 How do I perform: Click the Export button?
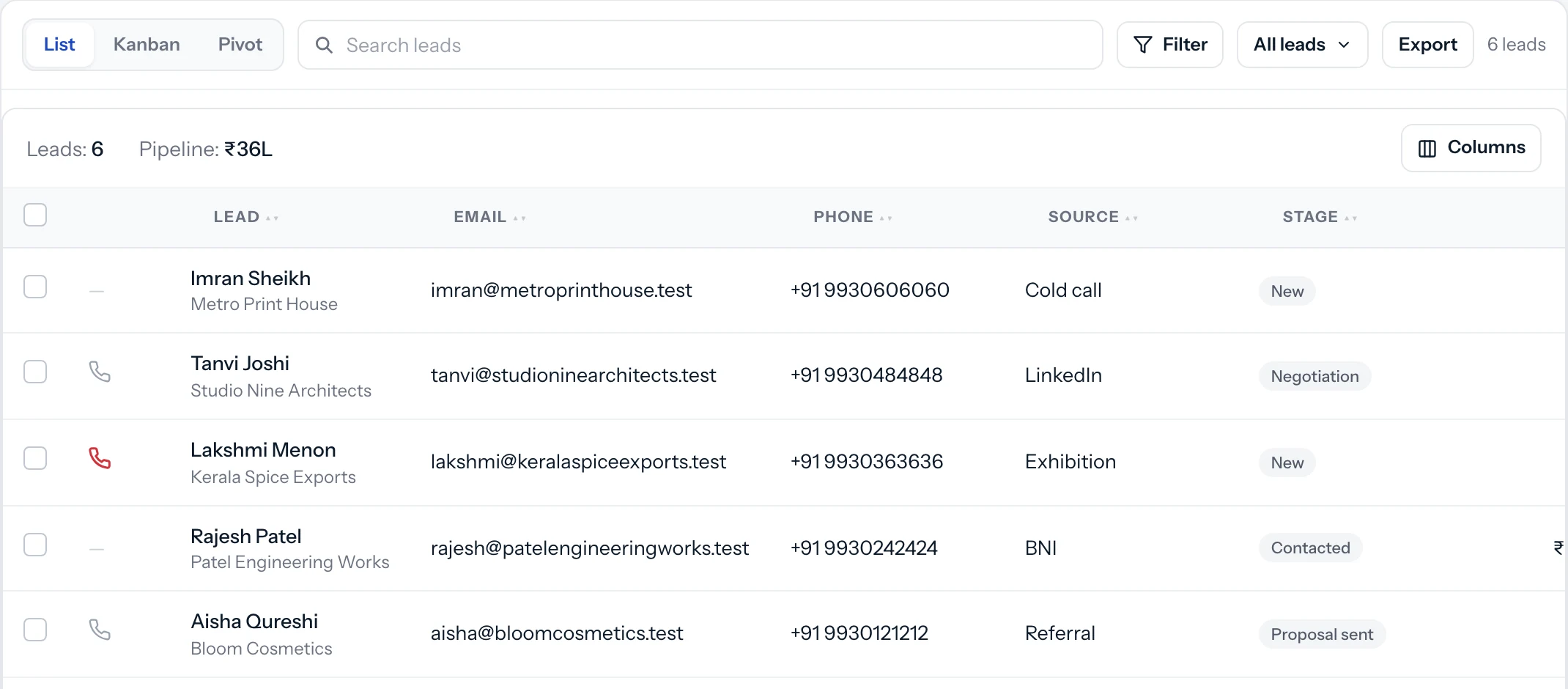(x=1427, y=45)
